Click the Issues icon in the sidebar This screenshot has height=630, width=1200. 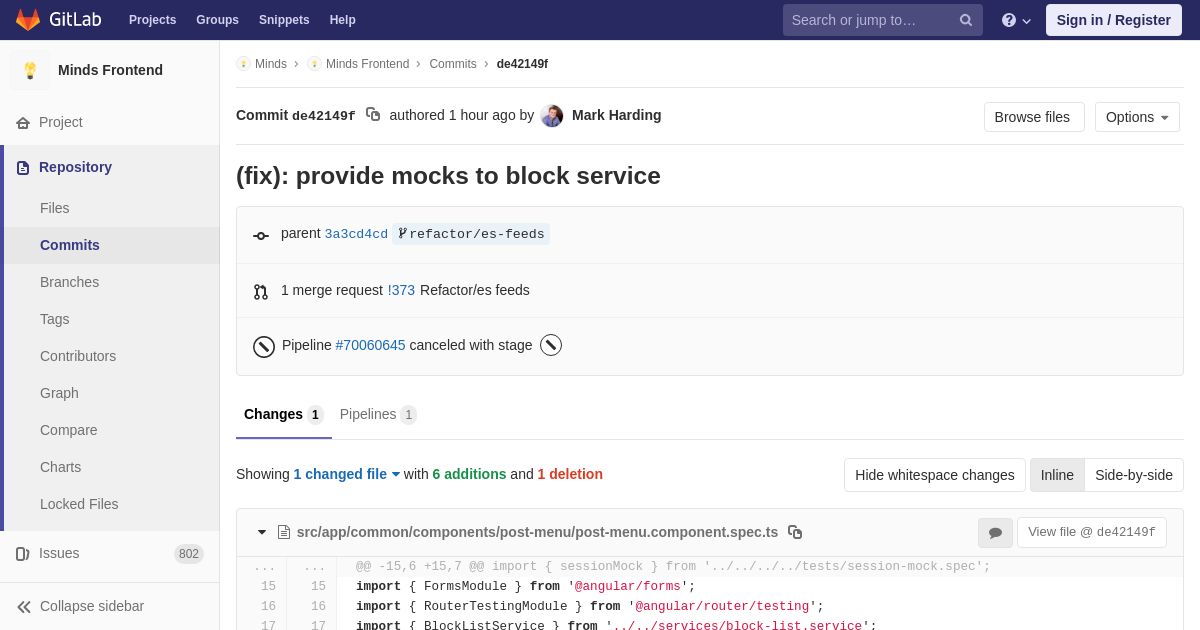pyautogui.click(x=23, y=553)
